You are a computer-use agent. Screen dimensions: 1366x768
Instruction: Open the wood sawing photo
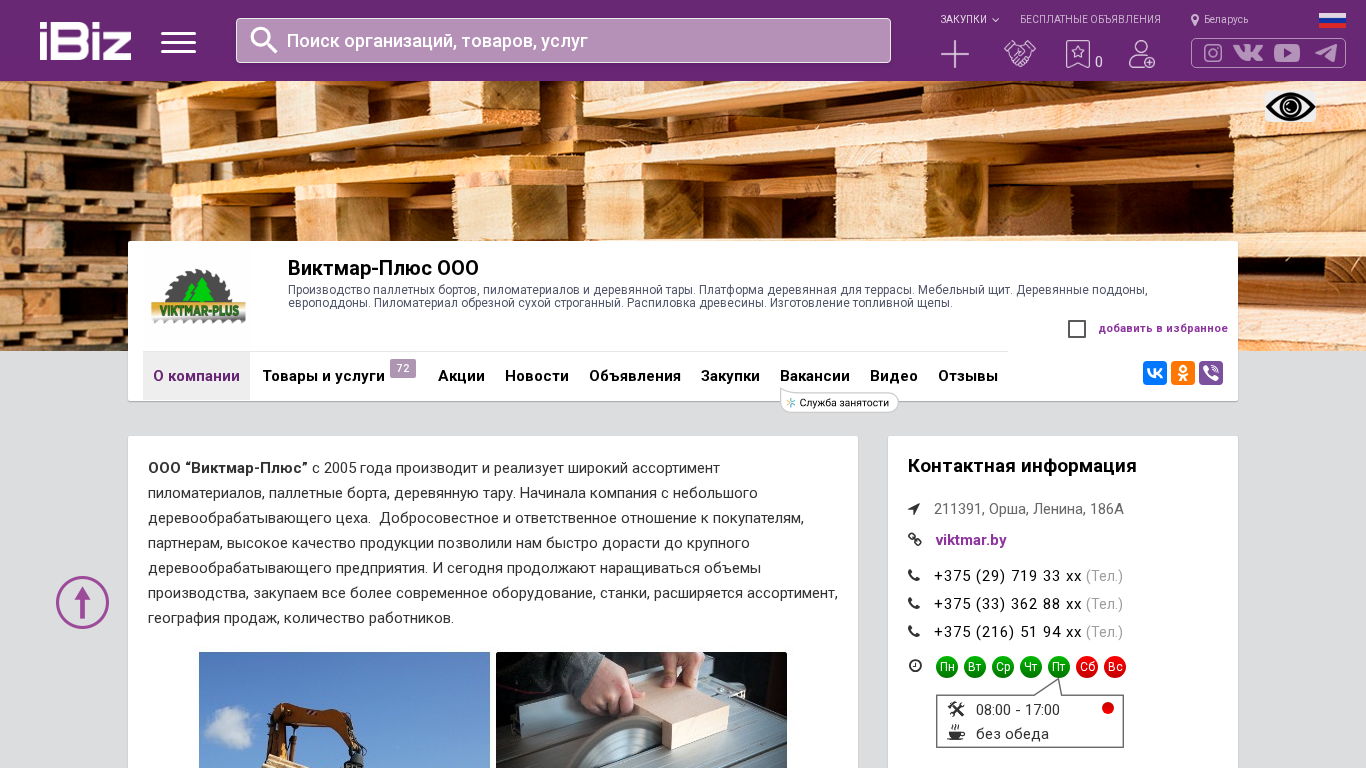[641, 710]
